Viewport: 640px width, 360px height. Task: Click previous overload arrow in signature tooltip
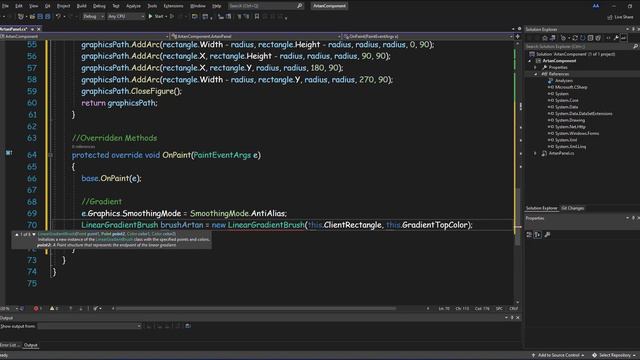(x=17, y=234)
